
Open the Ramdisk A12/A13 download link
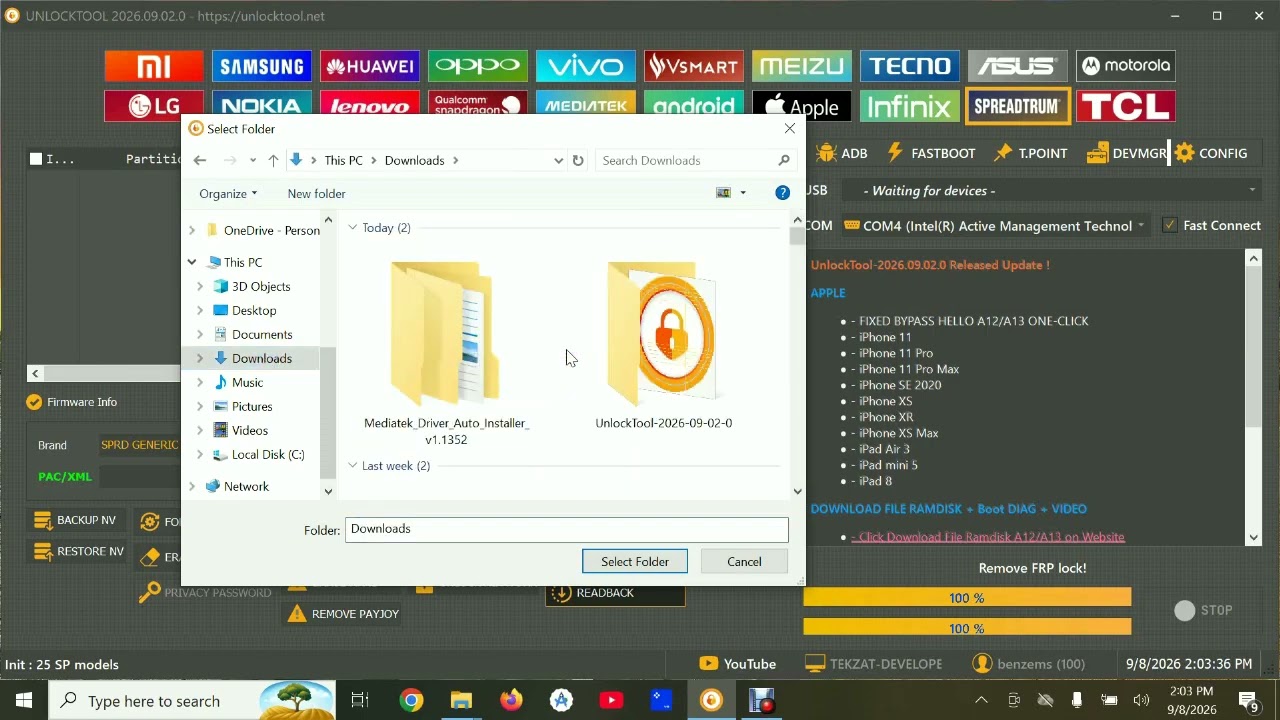pos(988,537)
